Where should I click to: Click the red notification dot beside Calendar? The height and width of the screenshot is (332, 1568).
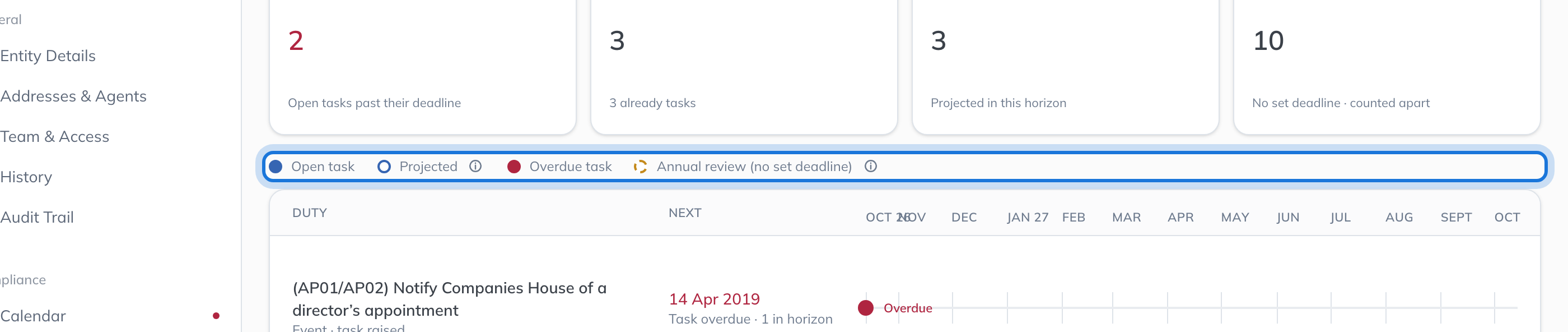click(x=216, y=316)
